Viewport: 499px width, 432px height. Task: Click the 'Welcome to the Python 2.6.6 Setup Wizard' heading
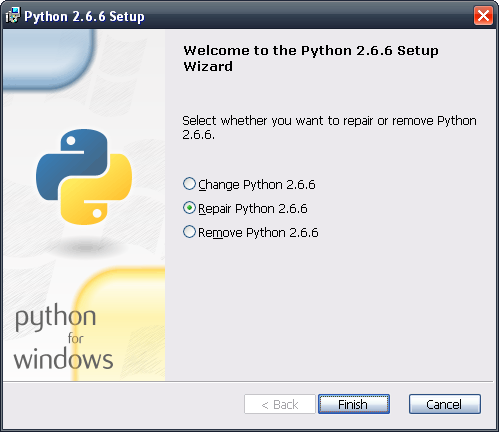tap(311, 58)
